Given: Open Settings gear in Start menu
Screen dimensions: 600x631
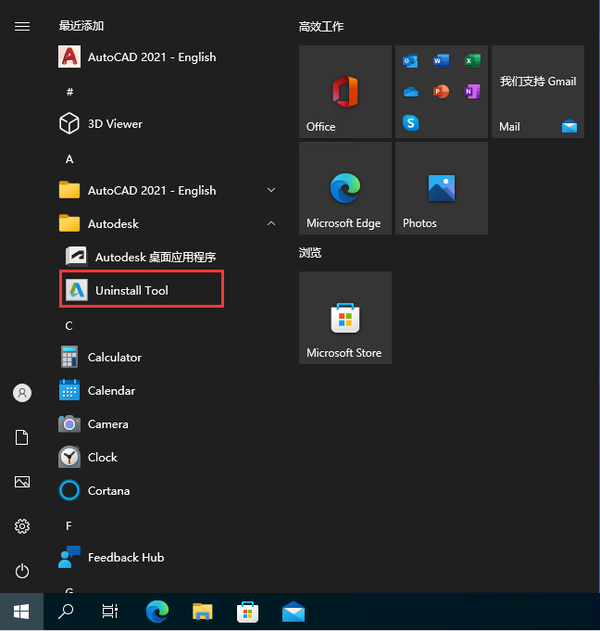Looking at the screenshot, I should 22,526.
